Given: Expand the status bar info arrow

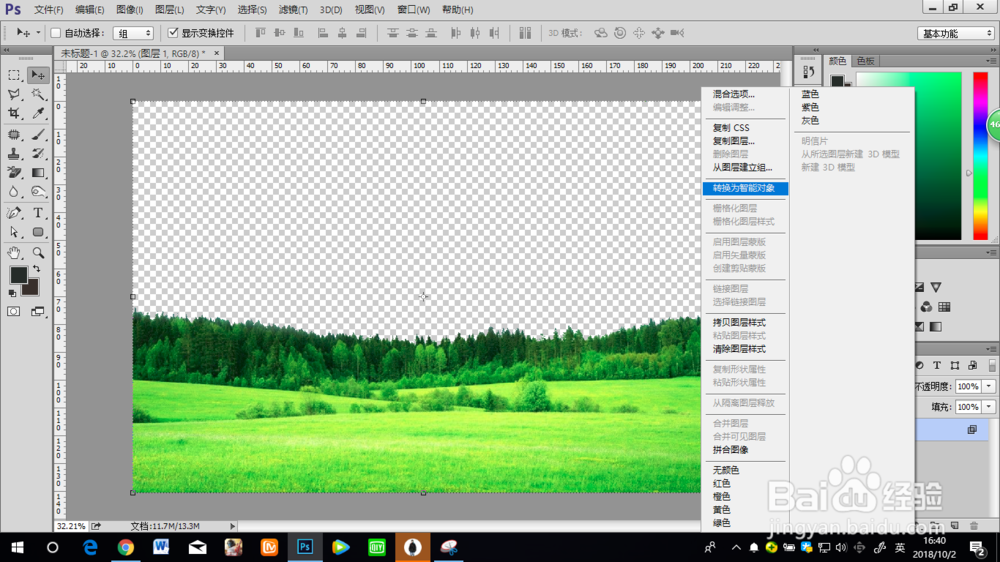Looking at the screenshot, I should [232, 526].
